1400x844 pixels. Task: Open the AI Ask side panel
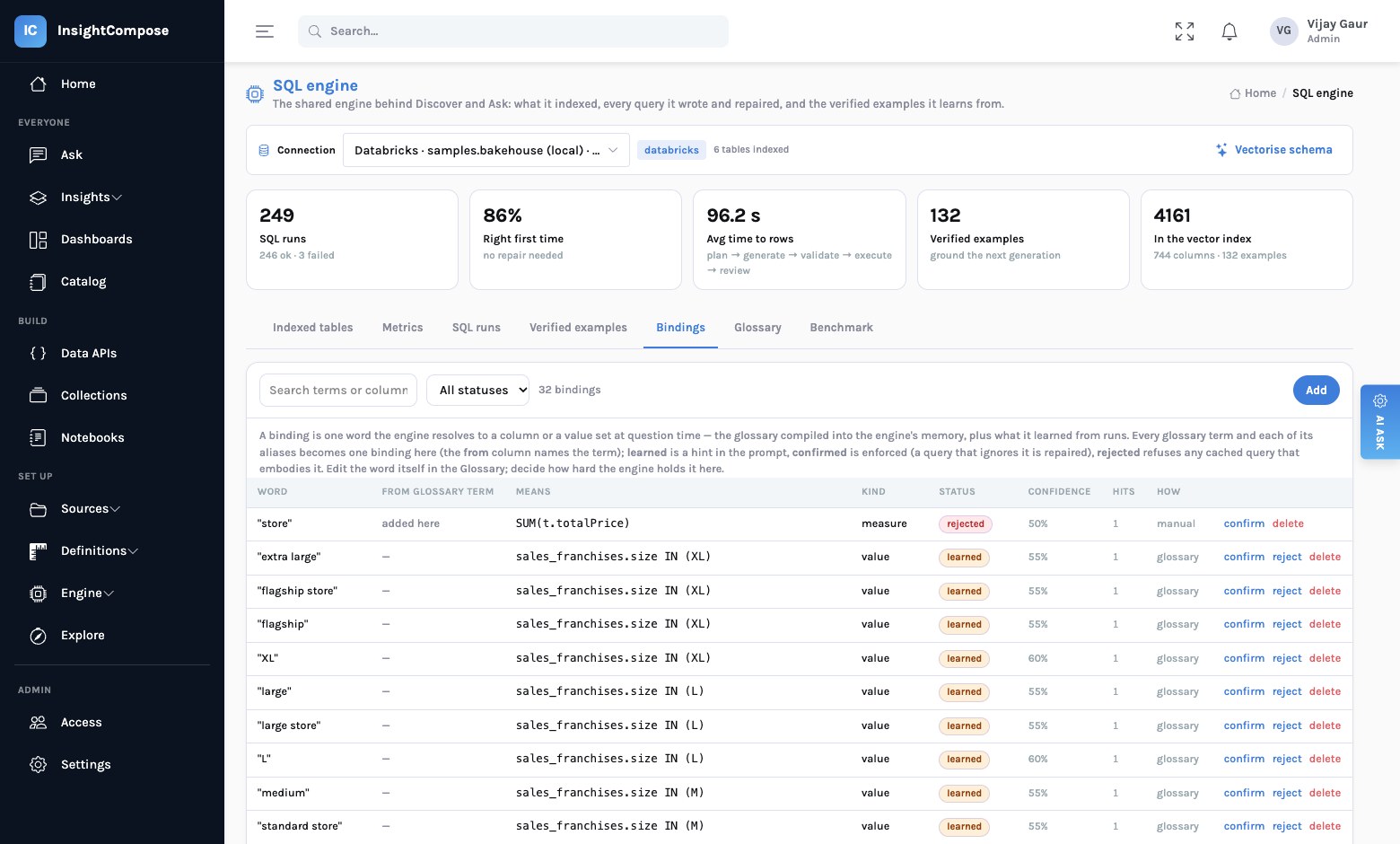point(1380,422)
